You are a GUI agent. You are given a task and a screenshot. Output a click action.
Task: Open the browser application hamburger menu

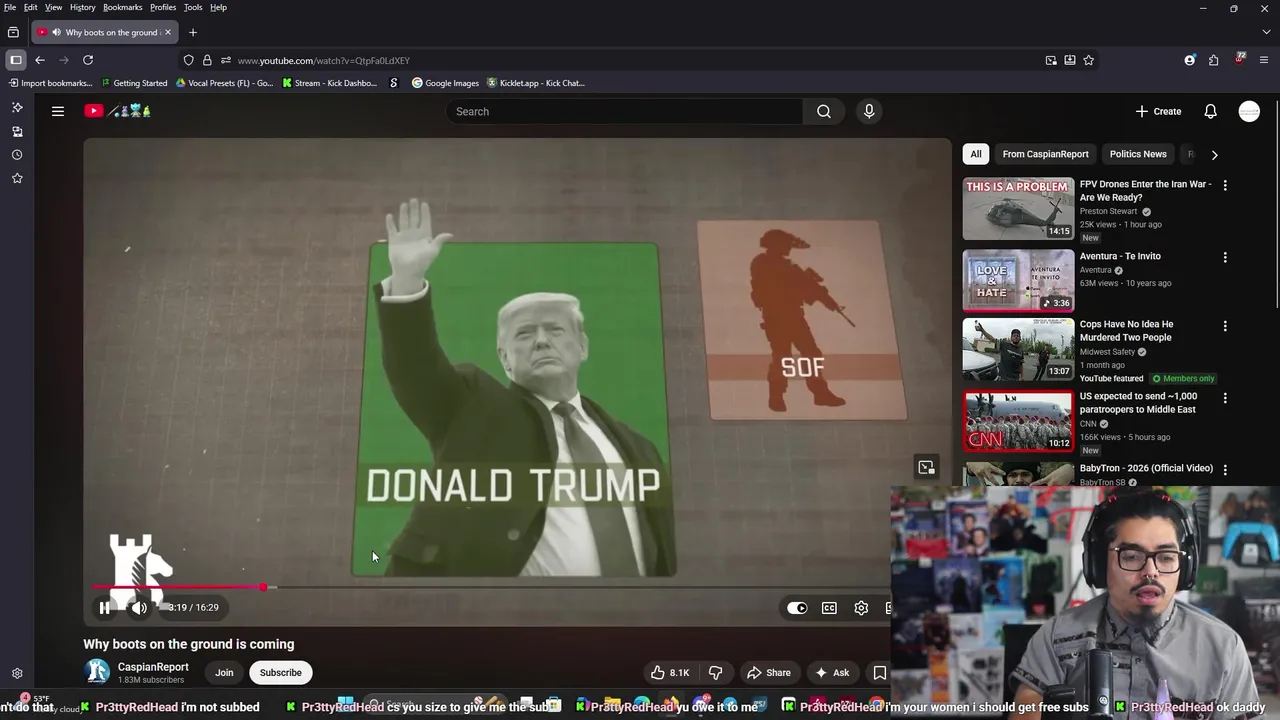click(x=1265, y=60)
